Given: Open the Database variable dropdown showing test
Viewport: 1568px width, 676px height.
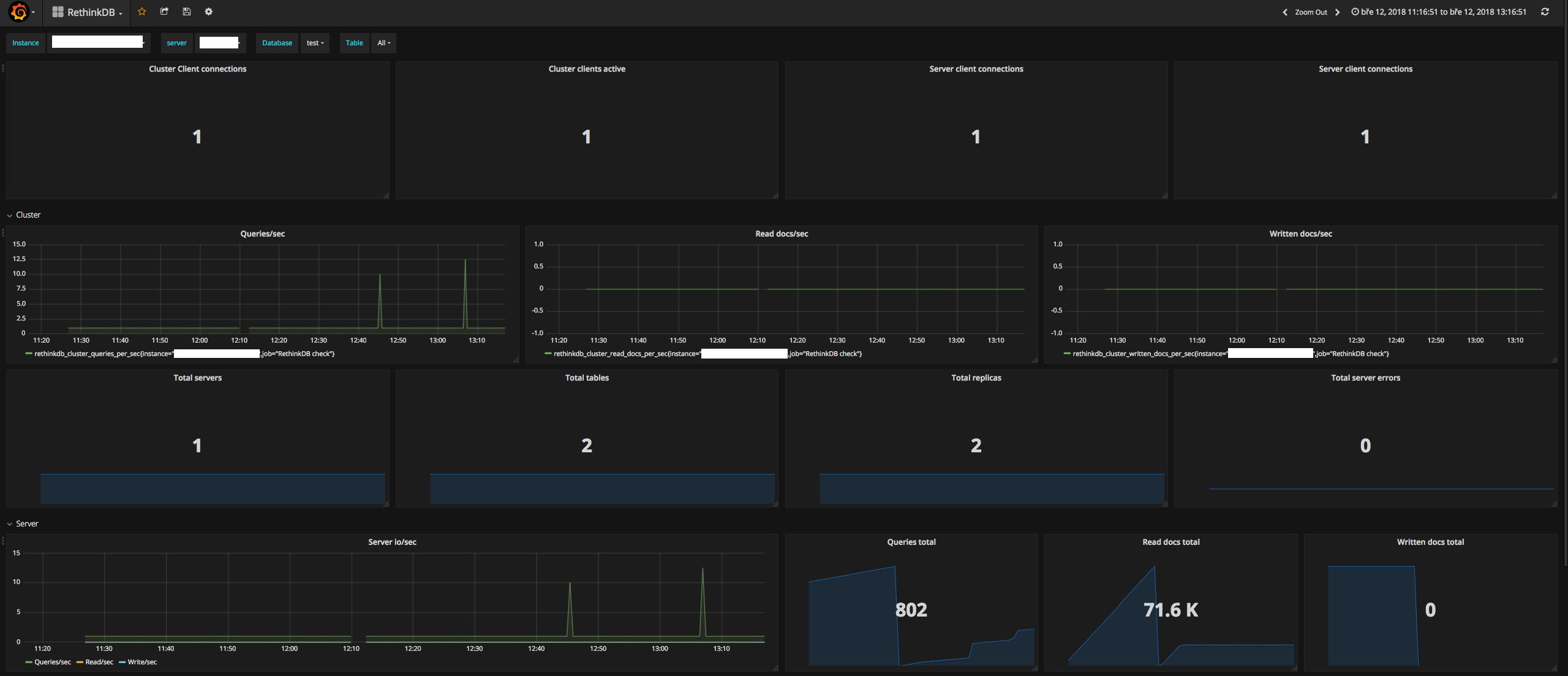Looking at the screenshot, I should click(315, 43).
